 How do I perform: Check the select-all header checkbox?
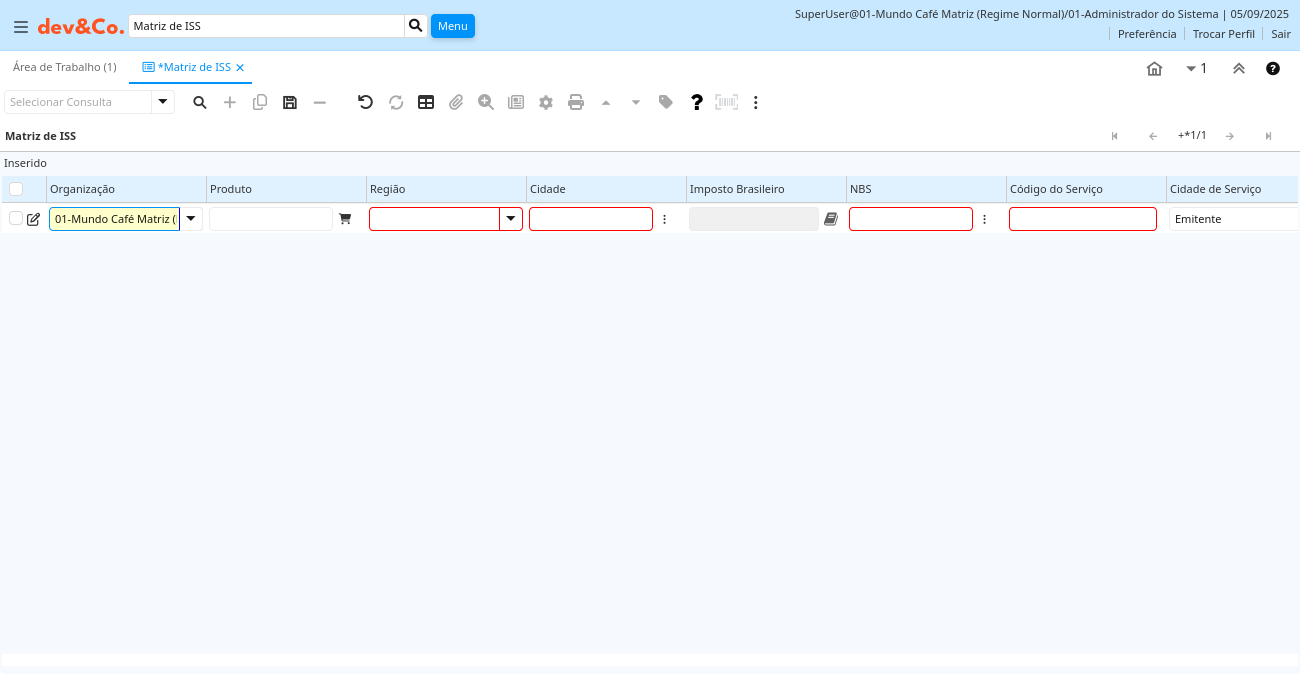pyautogui.click(x=16, y=189)
